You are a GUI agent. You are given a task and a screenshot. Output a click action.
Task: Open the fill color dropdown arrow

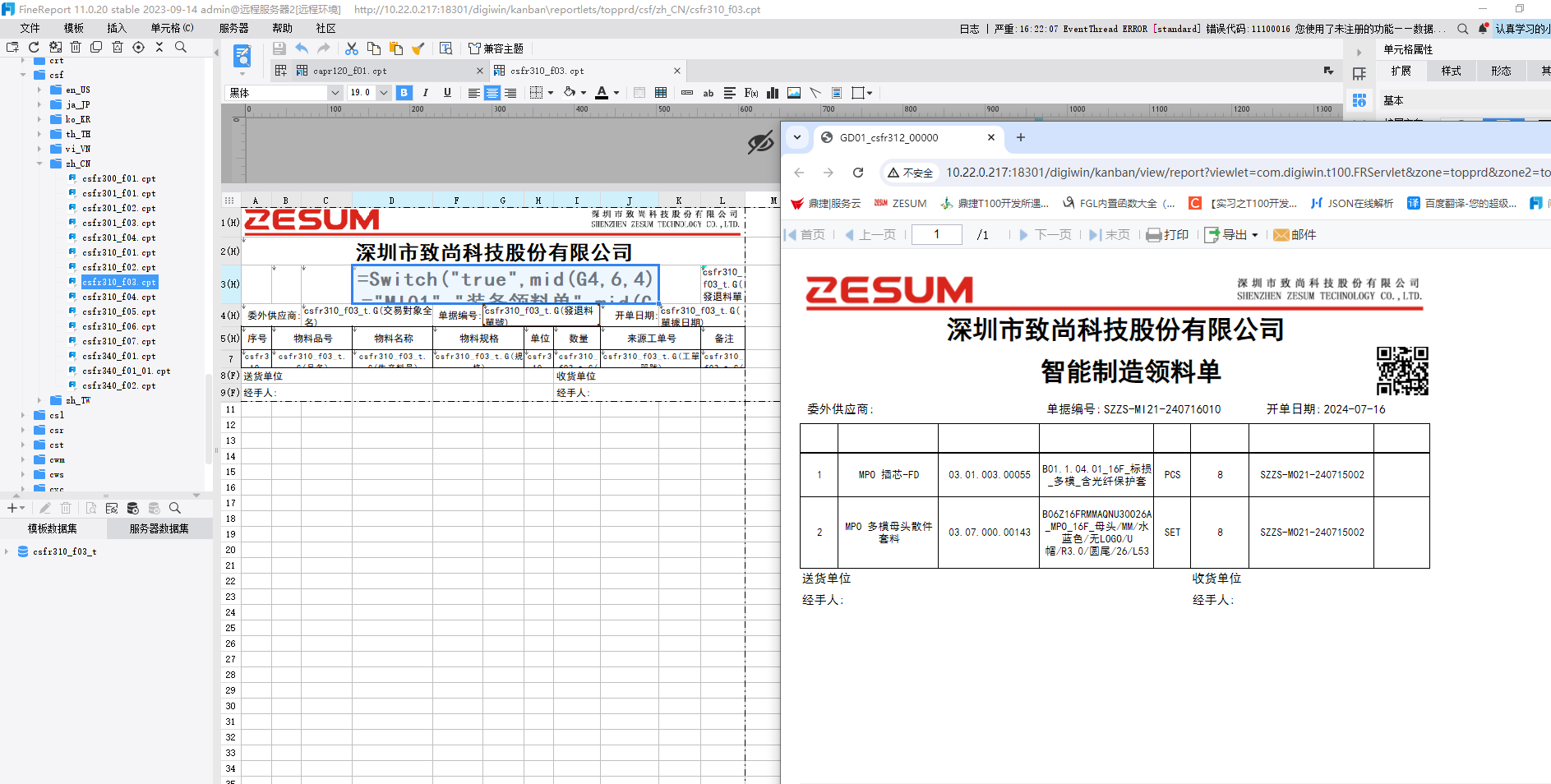pyautogui.click(x=584, y=93)
